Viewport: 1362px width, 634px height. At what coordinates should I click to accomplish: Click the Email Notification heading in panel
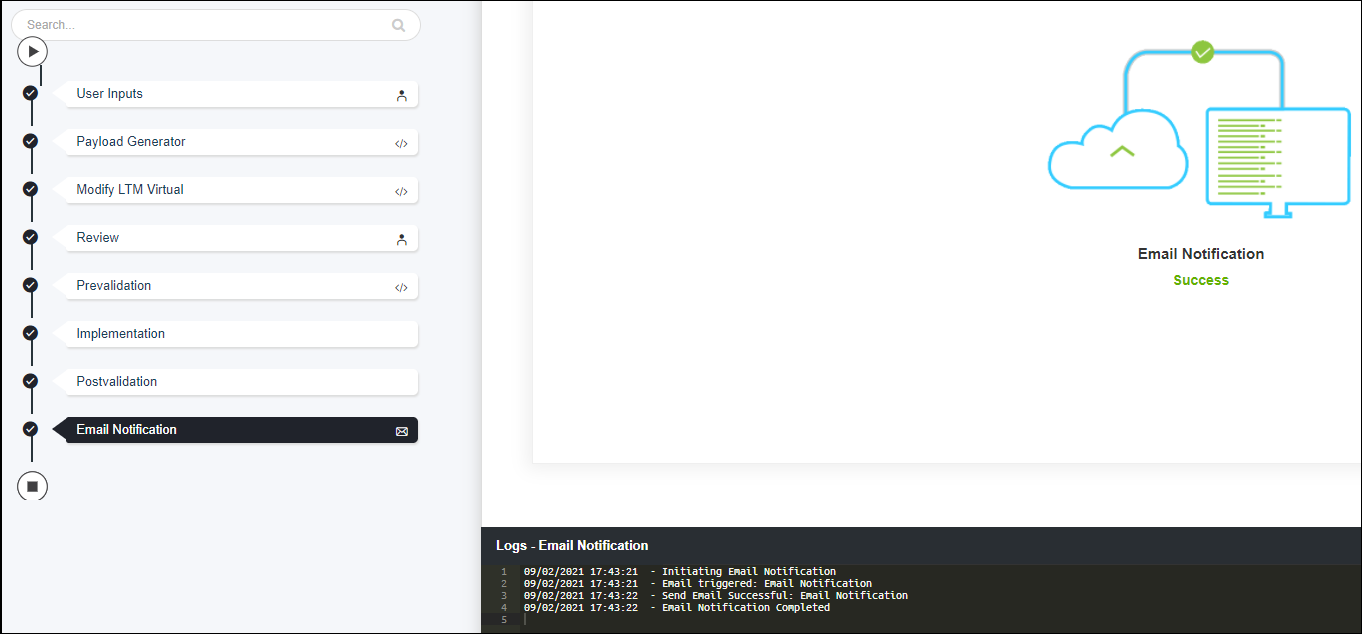click(1201, 254)
